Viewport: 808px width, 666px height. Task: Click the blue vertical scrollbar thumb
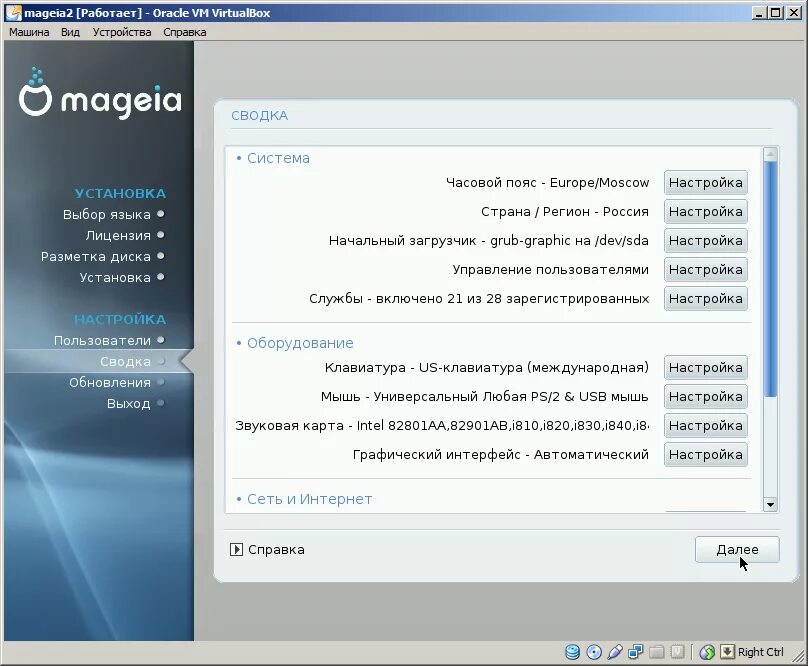click(x=770, y=279)
